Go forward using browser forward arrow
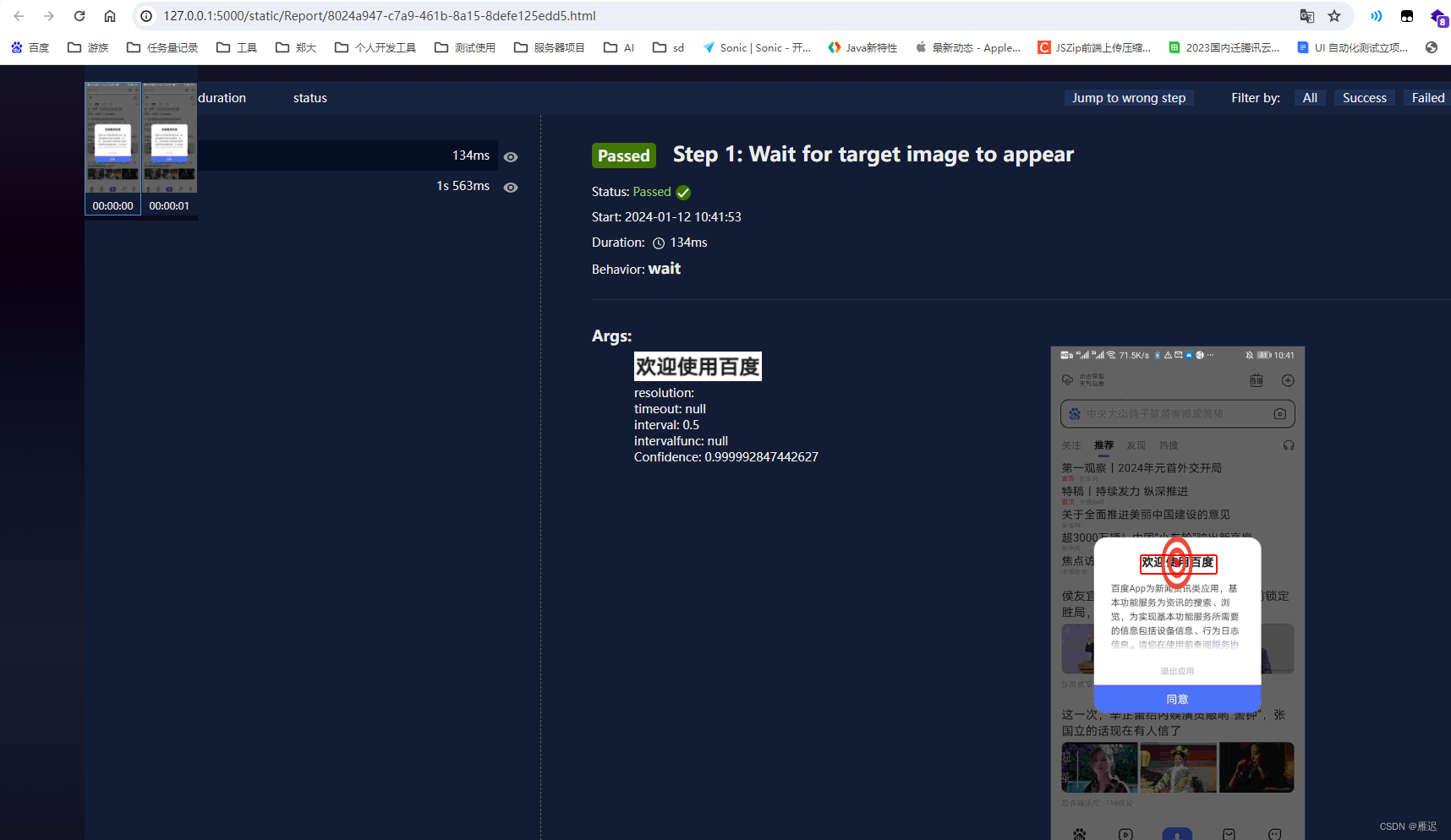Image resolution: width=1451 pixels, height=840 pixels. 49,16
